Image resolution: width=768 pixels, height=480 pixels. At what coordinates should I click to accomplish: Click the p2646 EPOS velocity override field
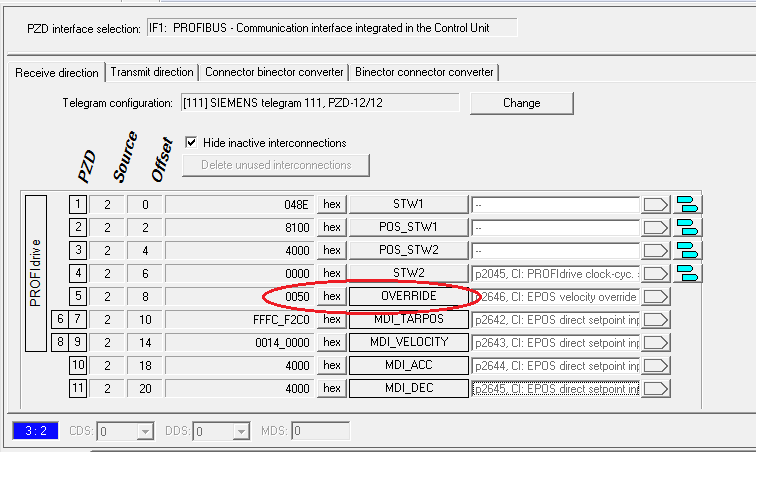pos(555,297)
